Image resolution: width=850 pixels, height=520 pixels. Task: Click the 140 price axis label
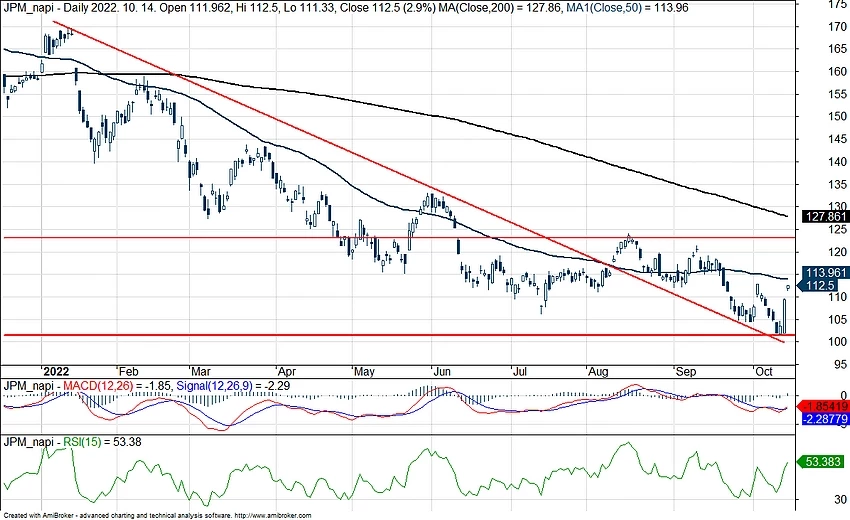[837, 161]
